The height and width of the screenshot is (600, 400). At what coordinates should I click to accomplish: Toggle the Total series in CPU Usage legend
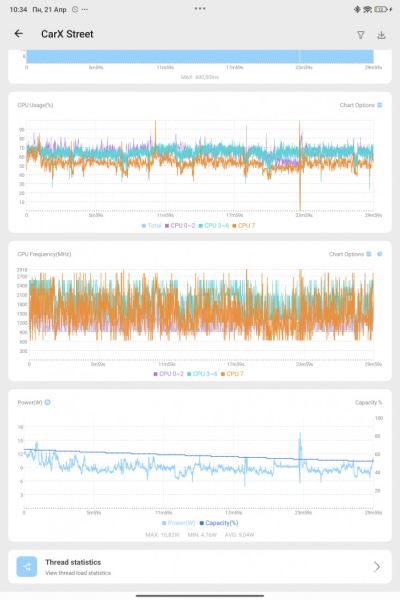152,225
